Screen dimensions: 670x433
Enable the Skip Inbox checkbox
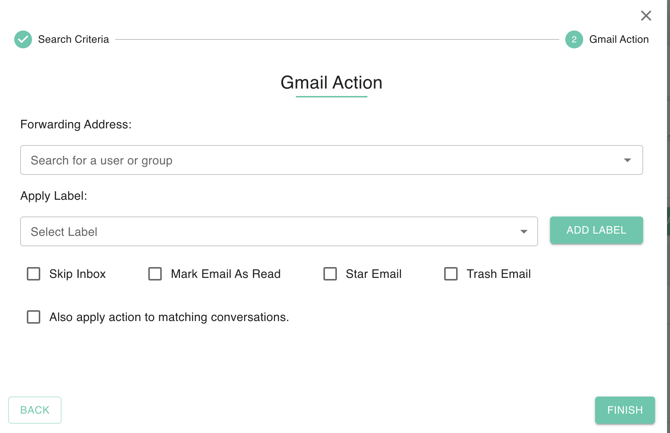(33, 274)
